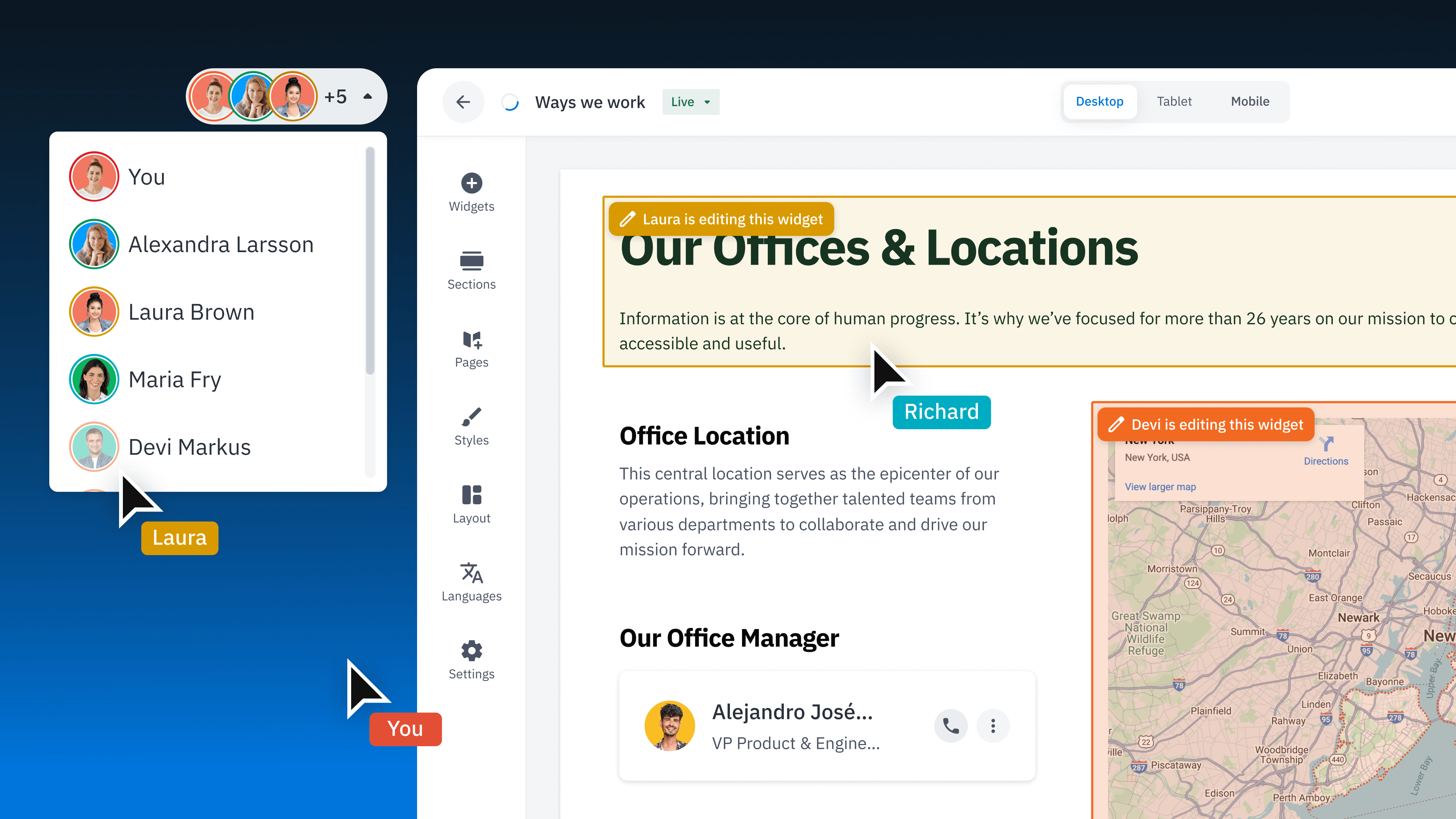Switch to the Mobile view
Viewport: 1456px width, 819px height.
[1250, 102]
